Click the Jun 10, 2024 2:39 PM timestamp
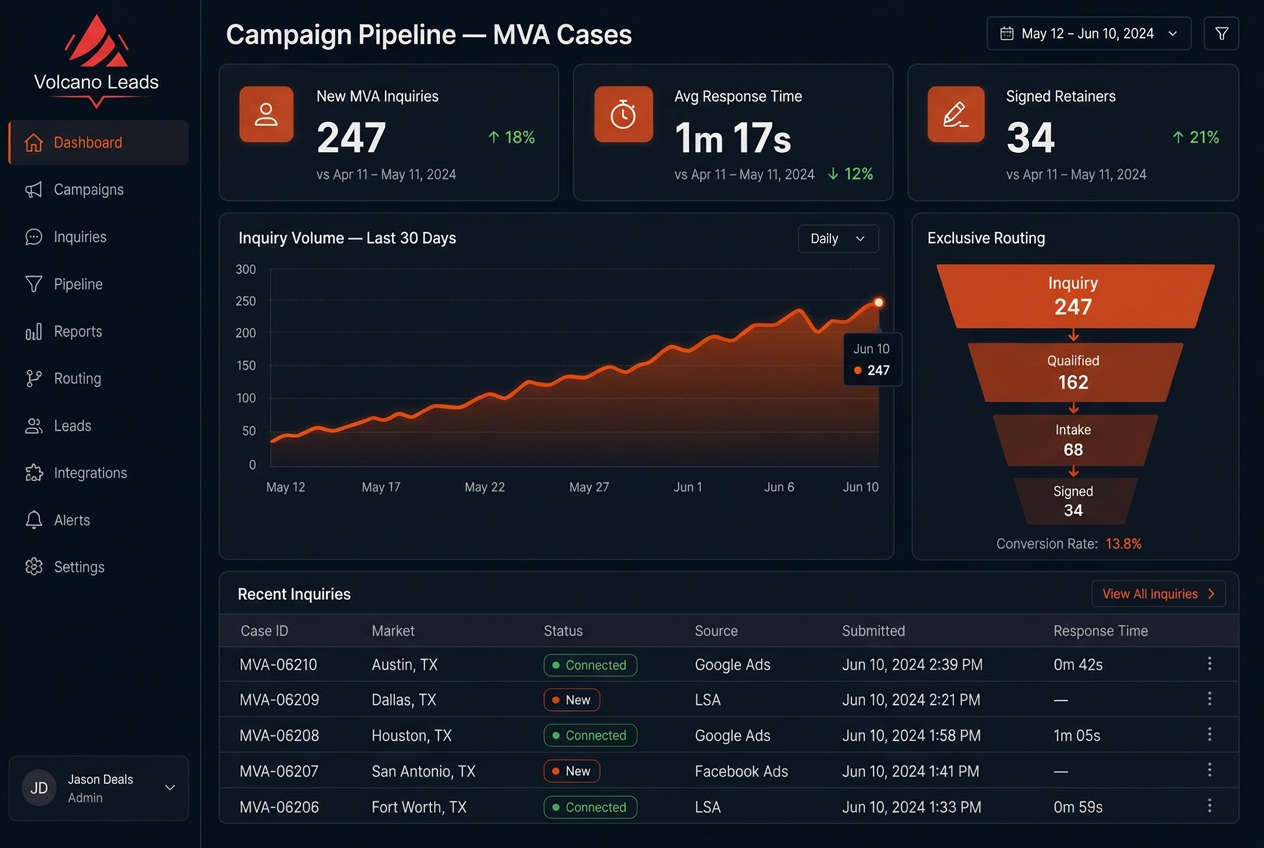Viewport: 1264px width, 848px height. (x=912, y=664)
